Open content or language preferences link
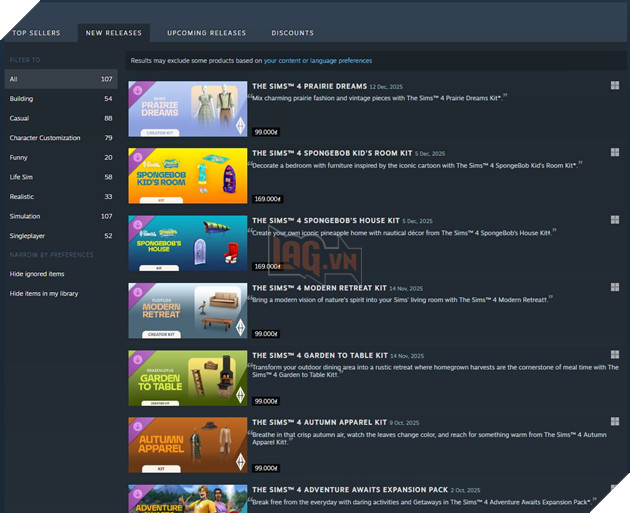 coord(317,61)
